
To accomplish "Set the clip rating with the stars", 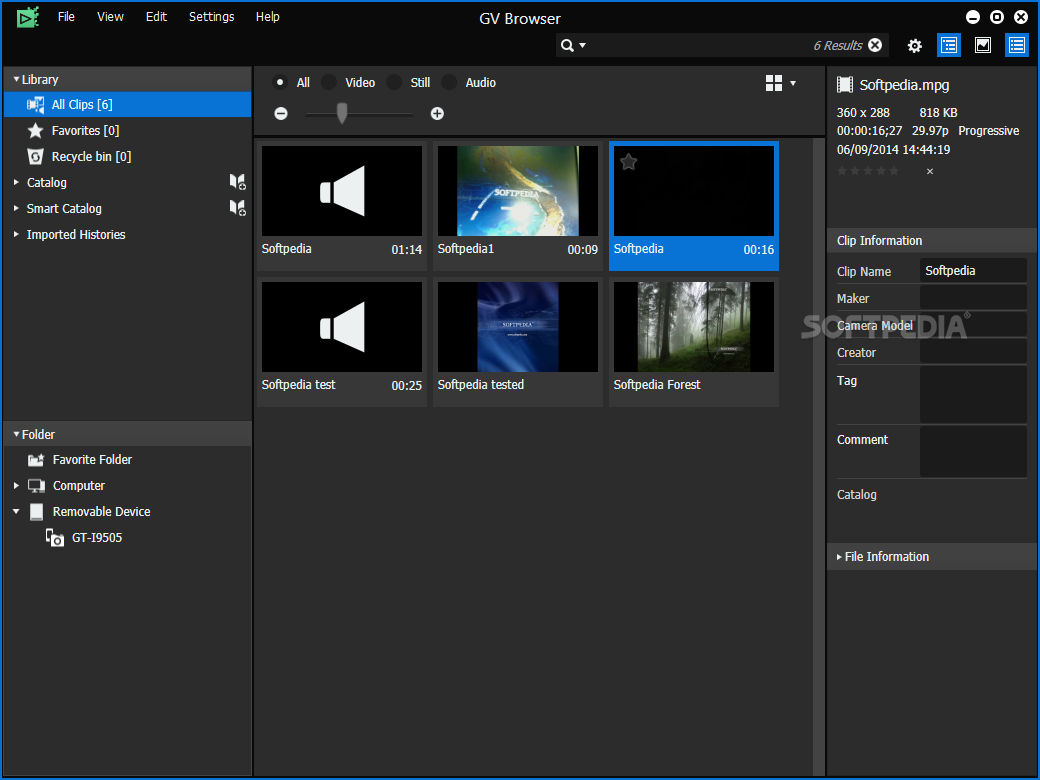I will 868,171.
